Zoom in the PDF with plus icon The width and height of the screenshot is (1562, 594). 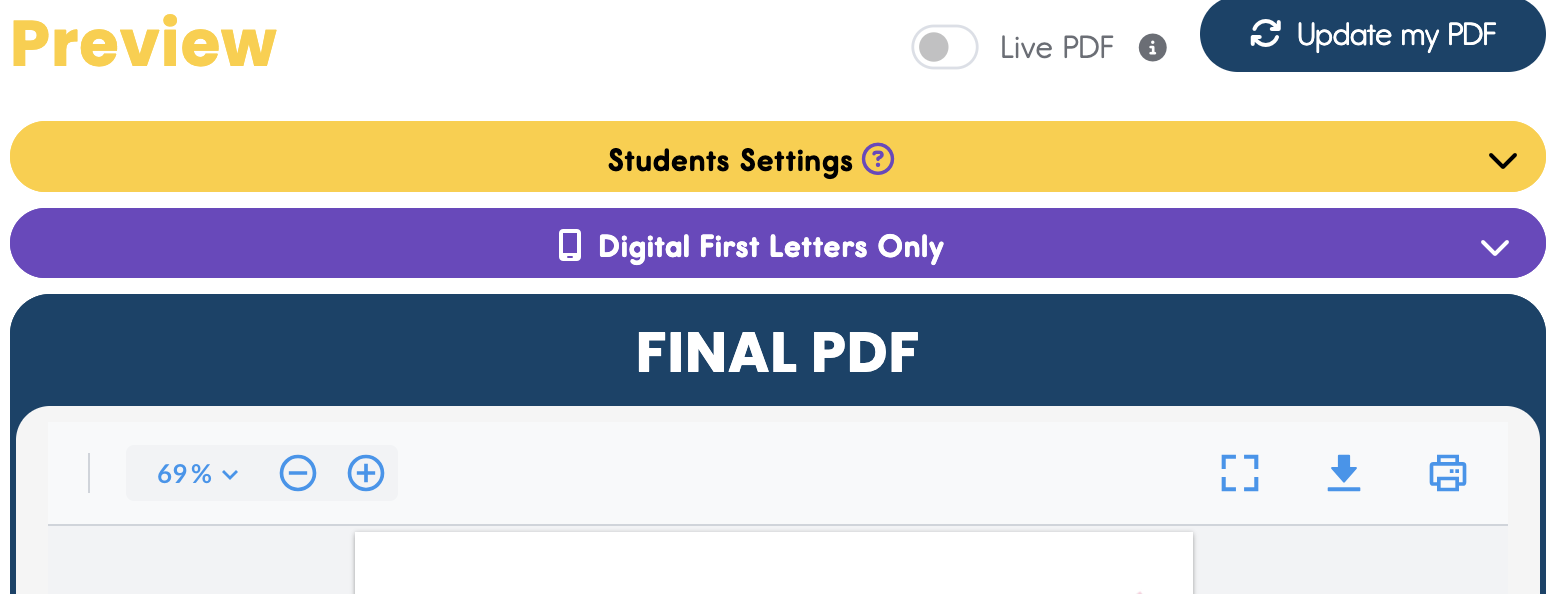(366, 473)
